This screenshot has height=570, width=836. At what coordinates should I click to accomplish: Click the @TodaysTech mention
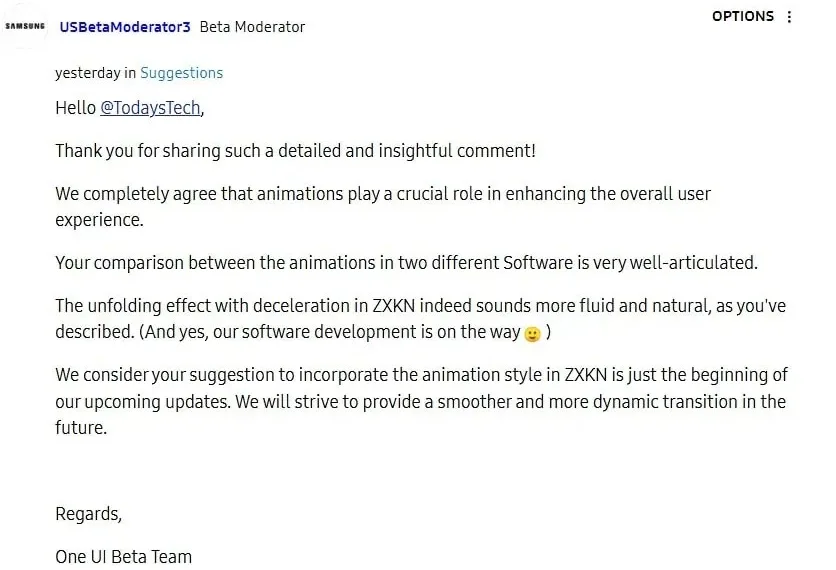point(150,108)
